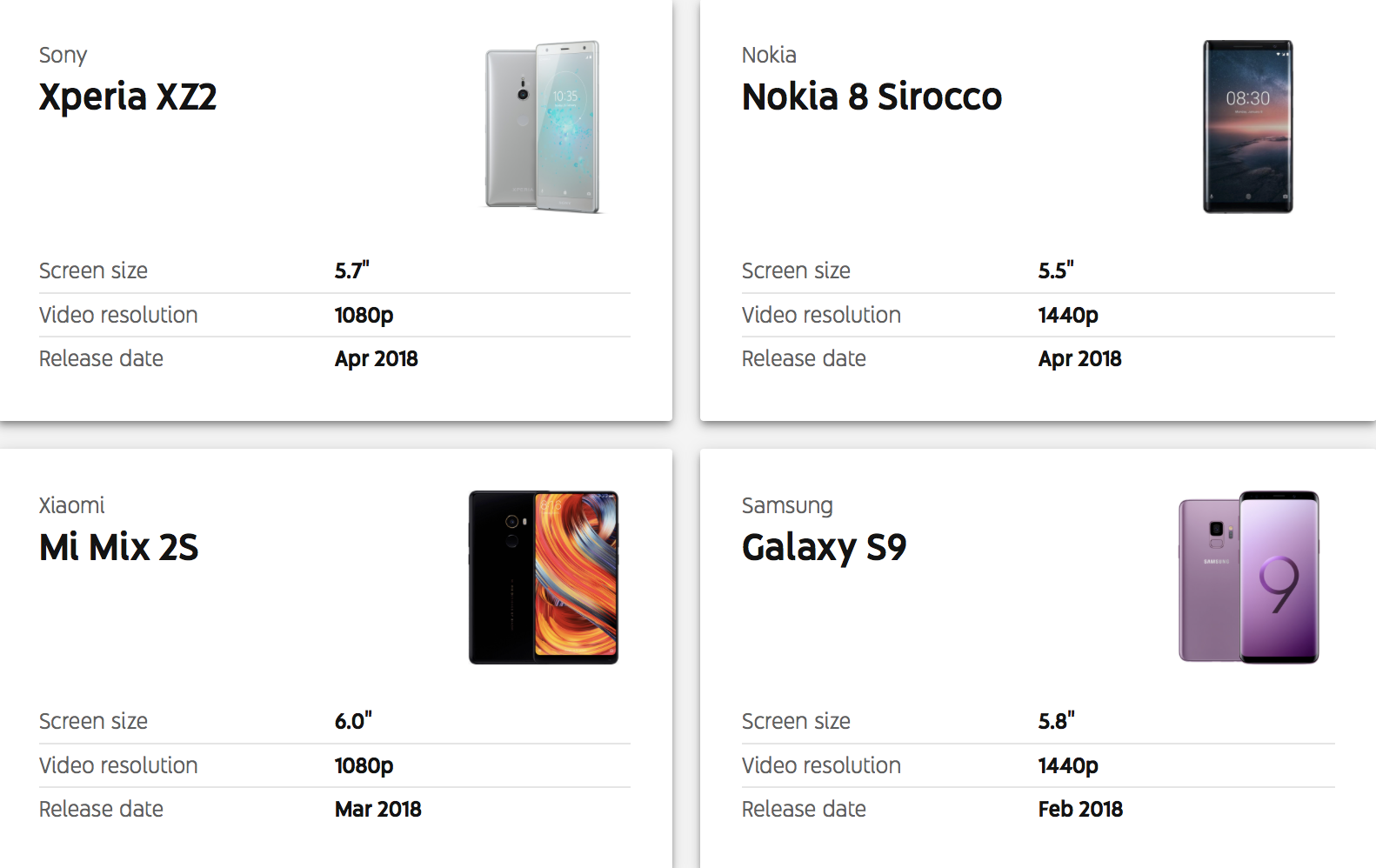Click the Xiaomi brand label
The image size is (1376, 868).
(x=71, y=505)
